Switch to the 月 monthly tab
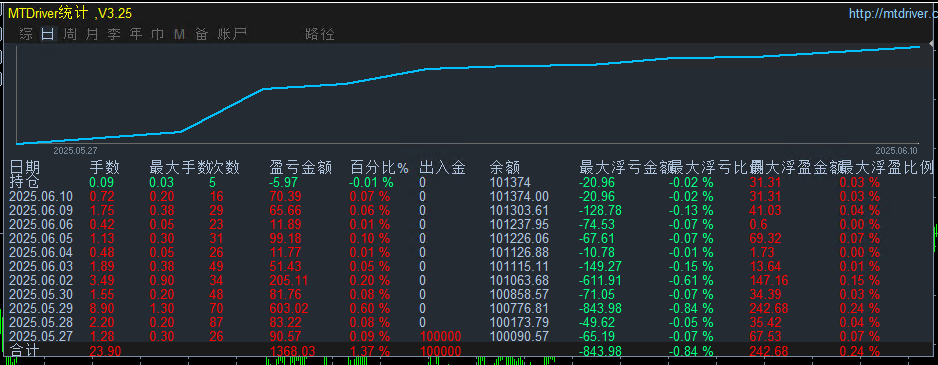This screenshot has width=938, height=365. (x=92, y=34)
